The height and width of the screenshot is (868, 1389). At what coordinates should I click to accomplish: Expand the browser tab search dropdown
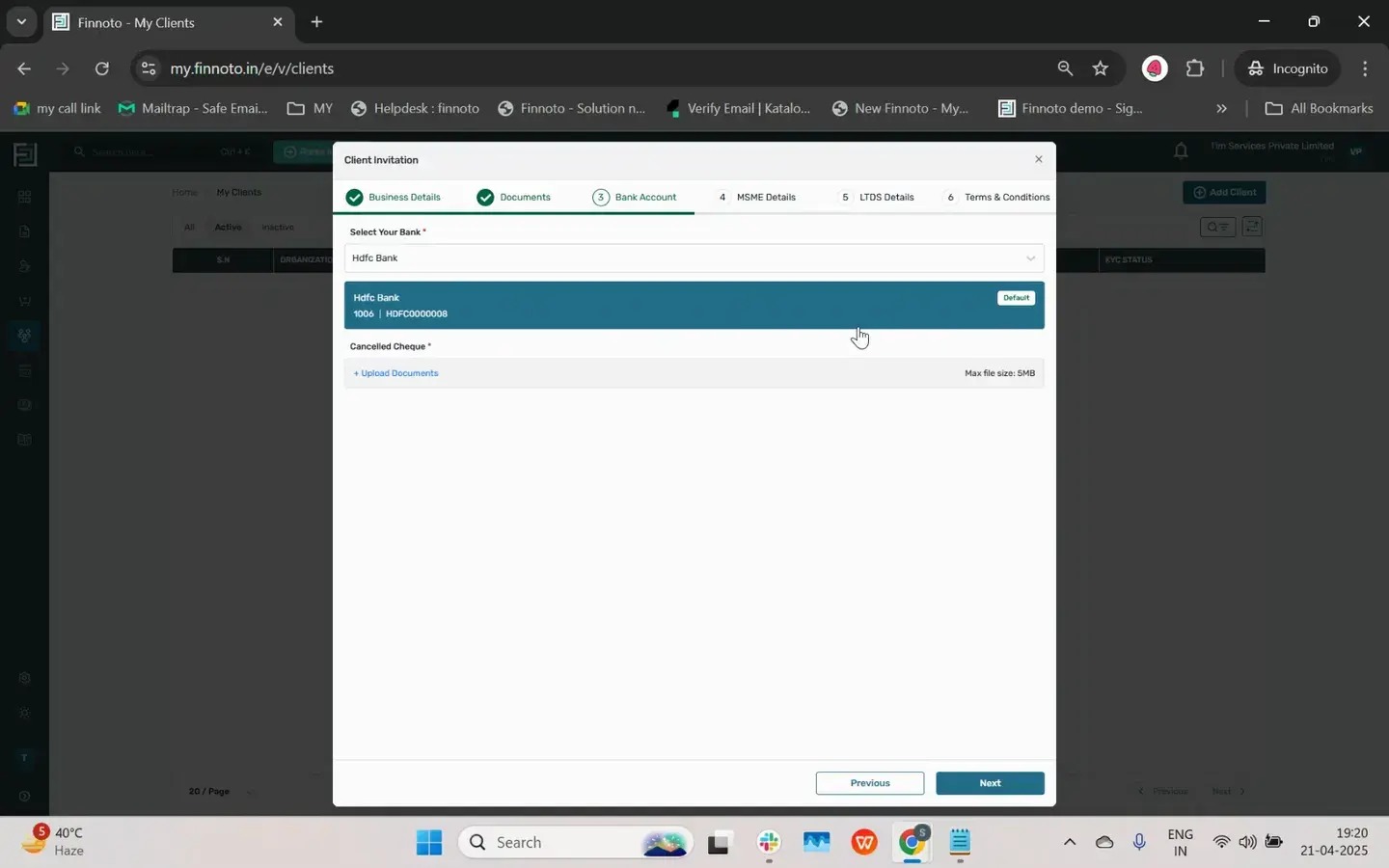[21, 22]
